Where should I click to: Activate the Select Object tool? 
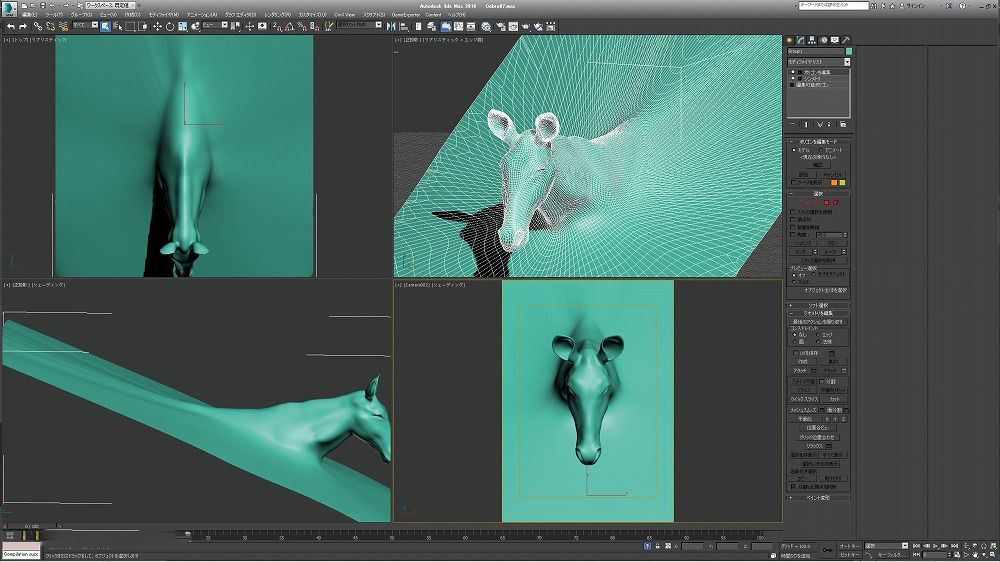tap(105, 26)
